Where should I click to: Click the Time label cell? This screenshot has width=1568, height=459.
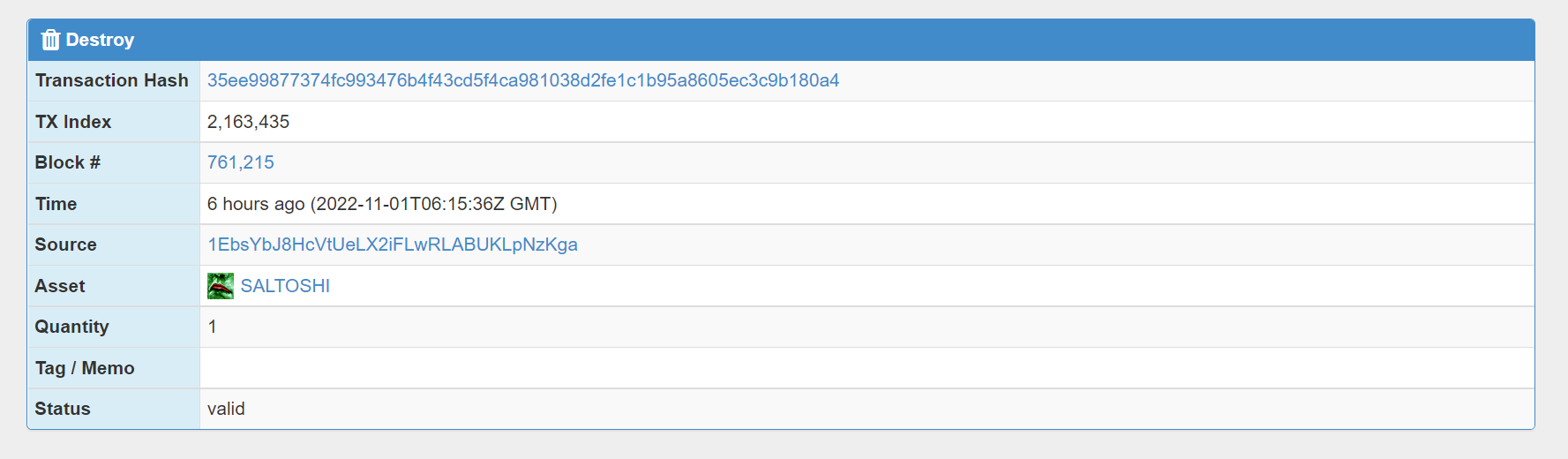114,204
